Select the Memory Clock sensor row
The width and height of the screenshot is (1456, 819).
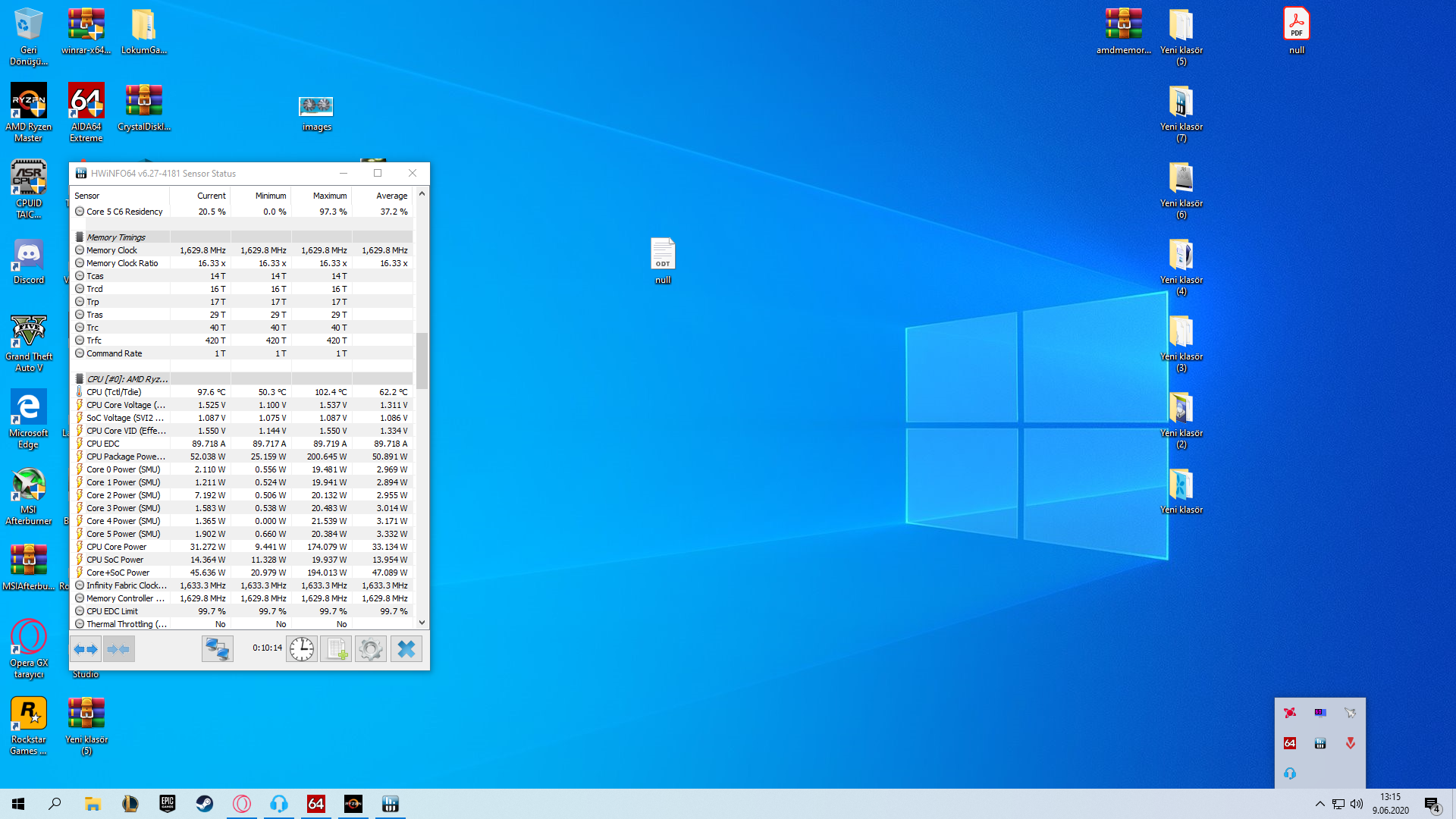coord(242,250)
